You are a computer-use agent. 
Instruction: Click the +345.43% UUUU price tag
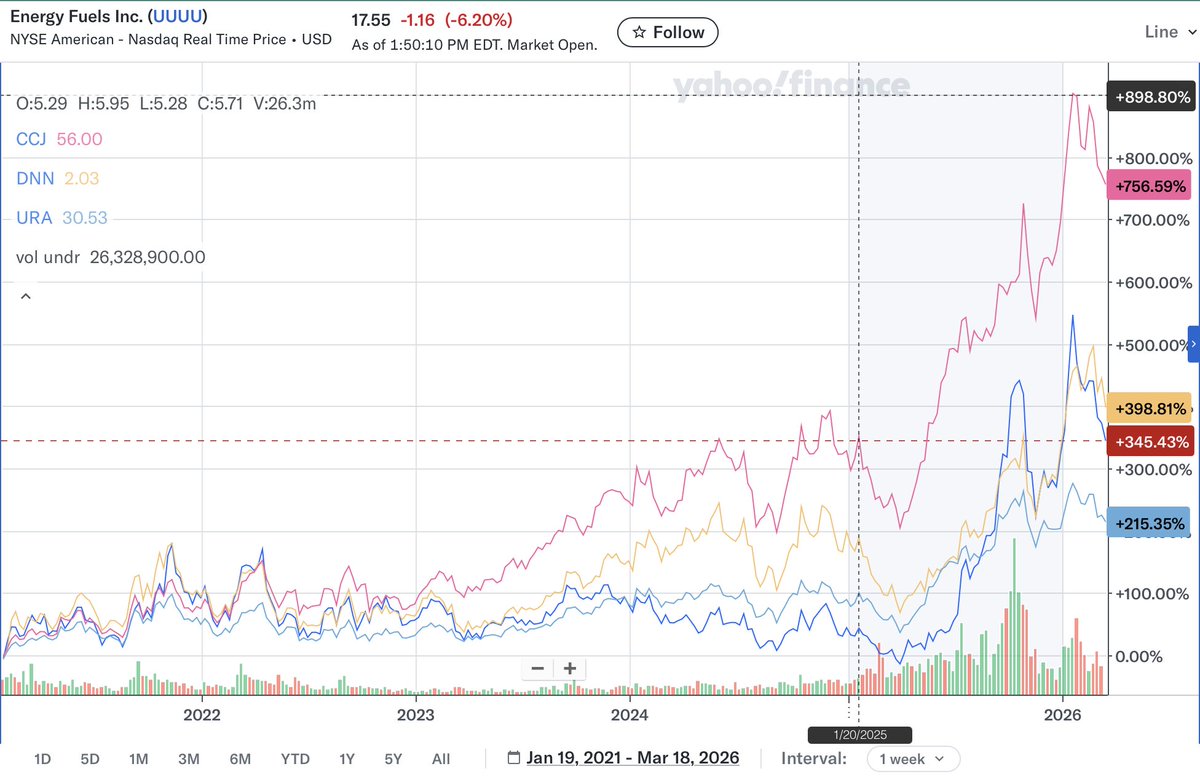(x=1149, y=441)
